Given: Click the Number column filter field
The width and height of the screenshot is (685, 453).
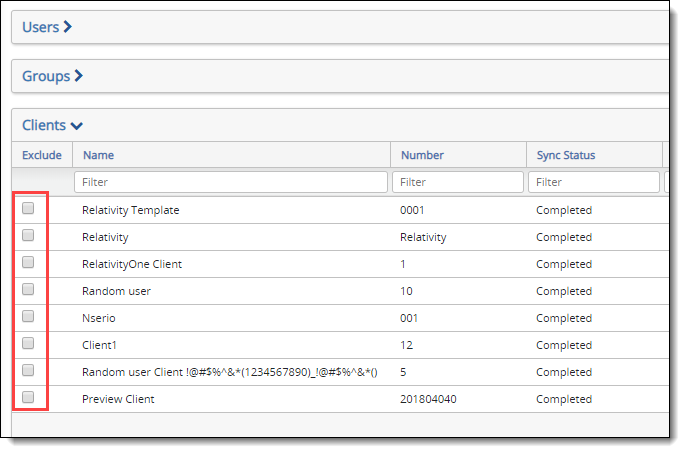Looking at the screenshot, I should [457, 183].
